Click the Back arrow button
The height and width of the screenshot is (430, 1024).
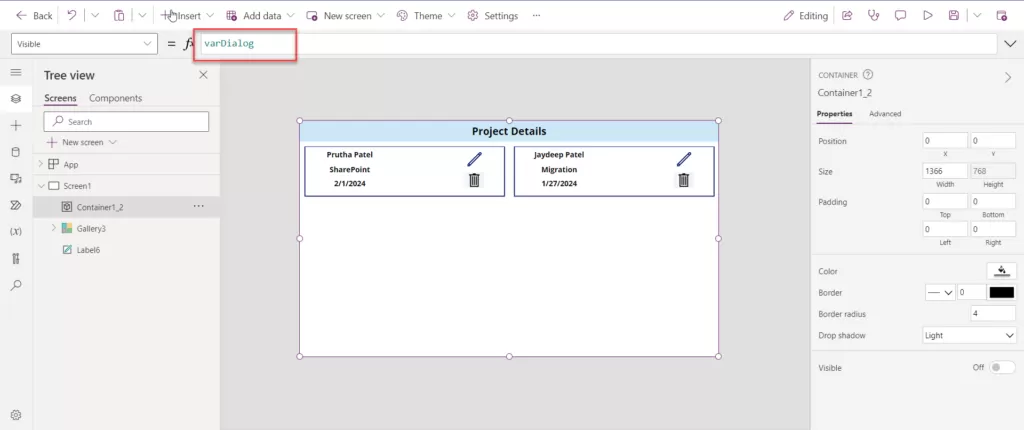[x=34, y=16]
